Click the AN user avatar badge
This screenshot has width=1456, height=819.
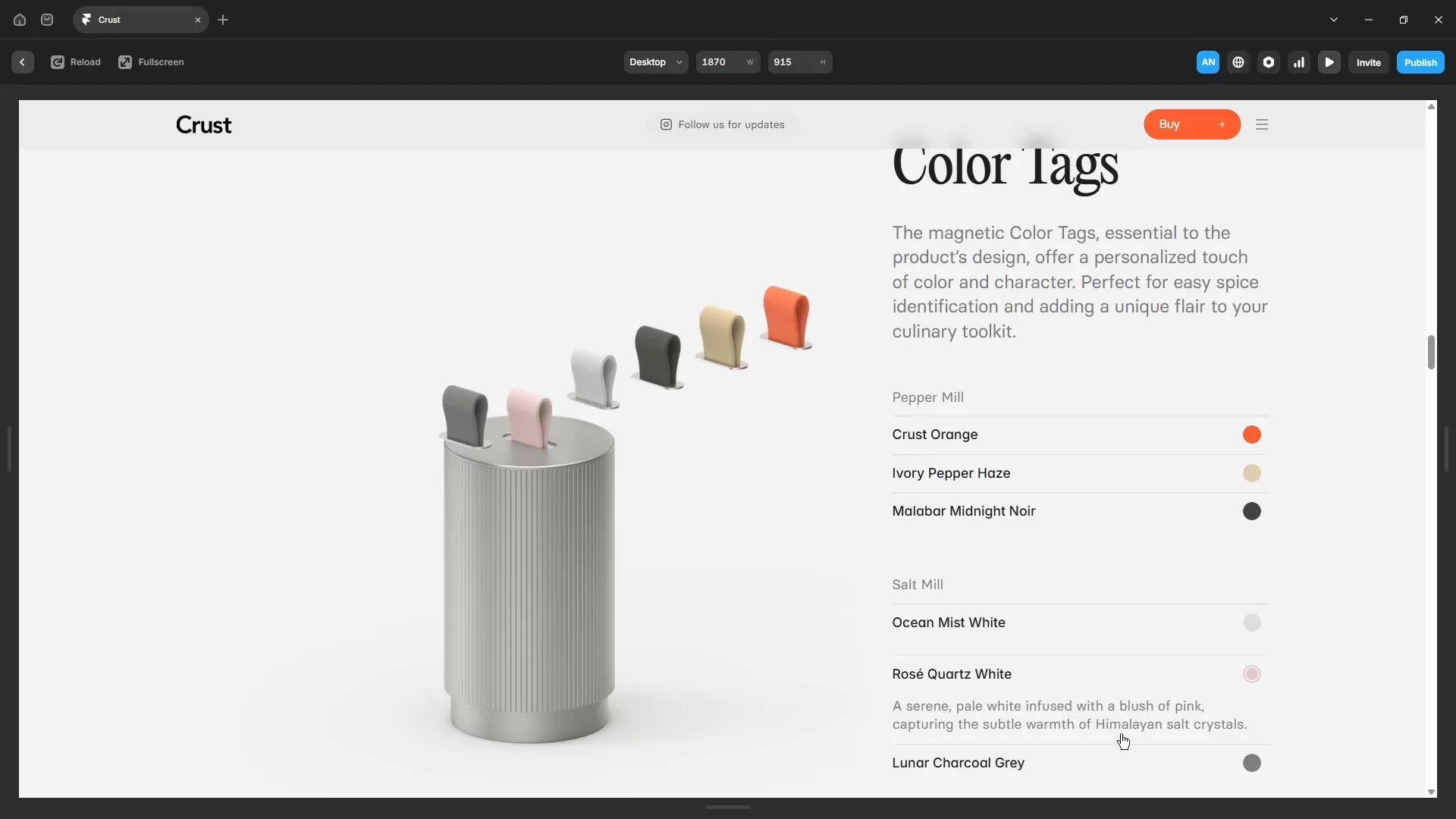(x=1208, y=62)
